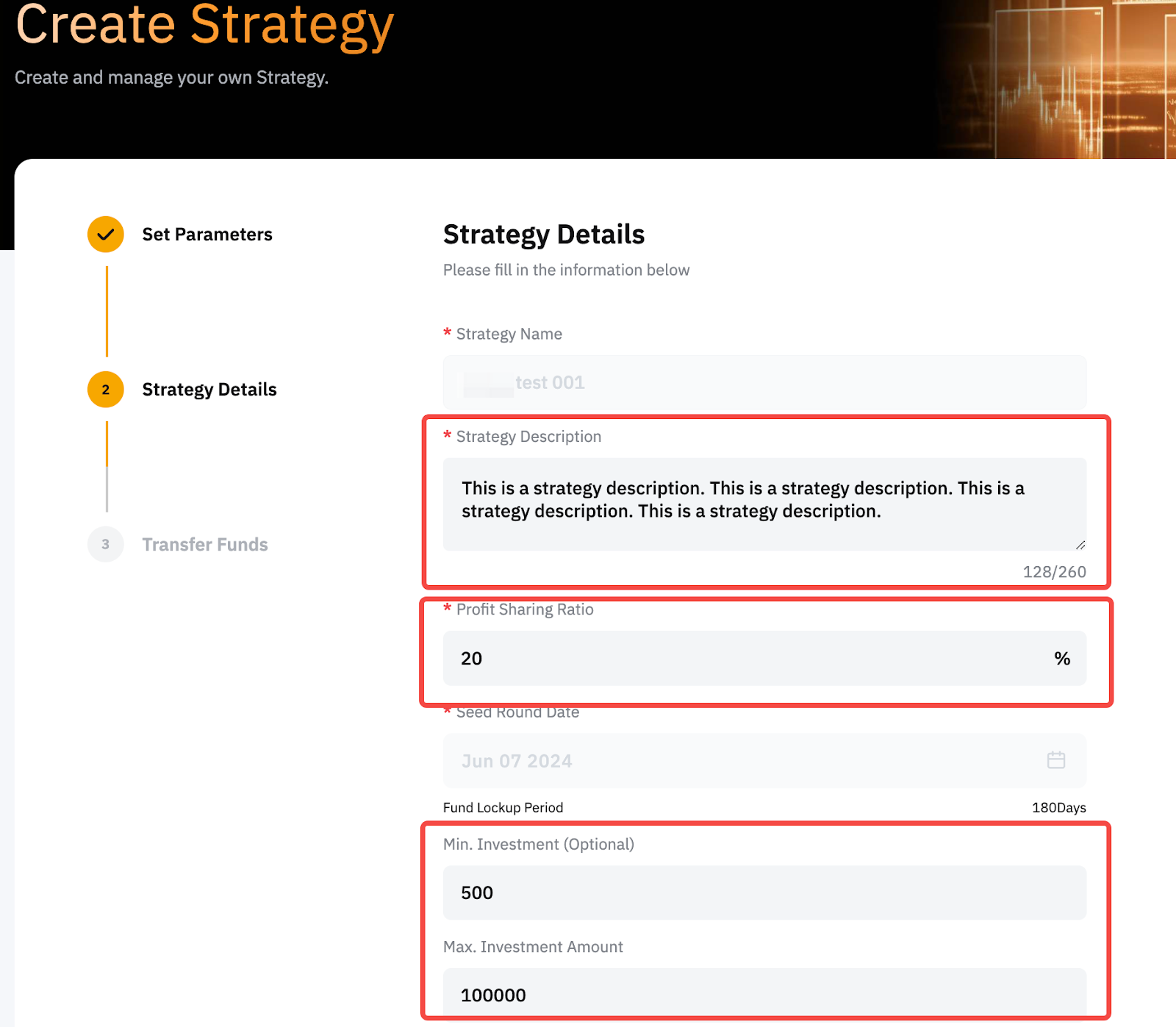Click the step 2 circle icon
The height and width of the screenshot is (1027, 1176).
point(106,390)
